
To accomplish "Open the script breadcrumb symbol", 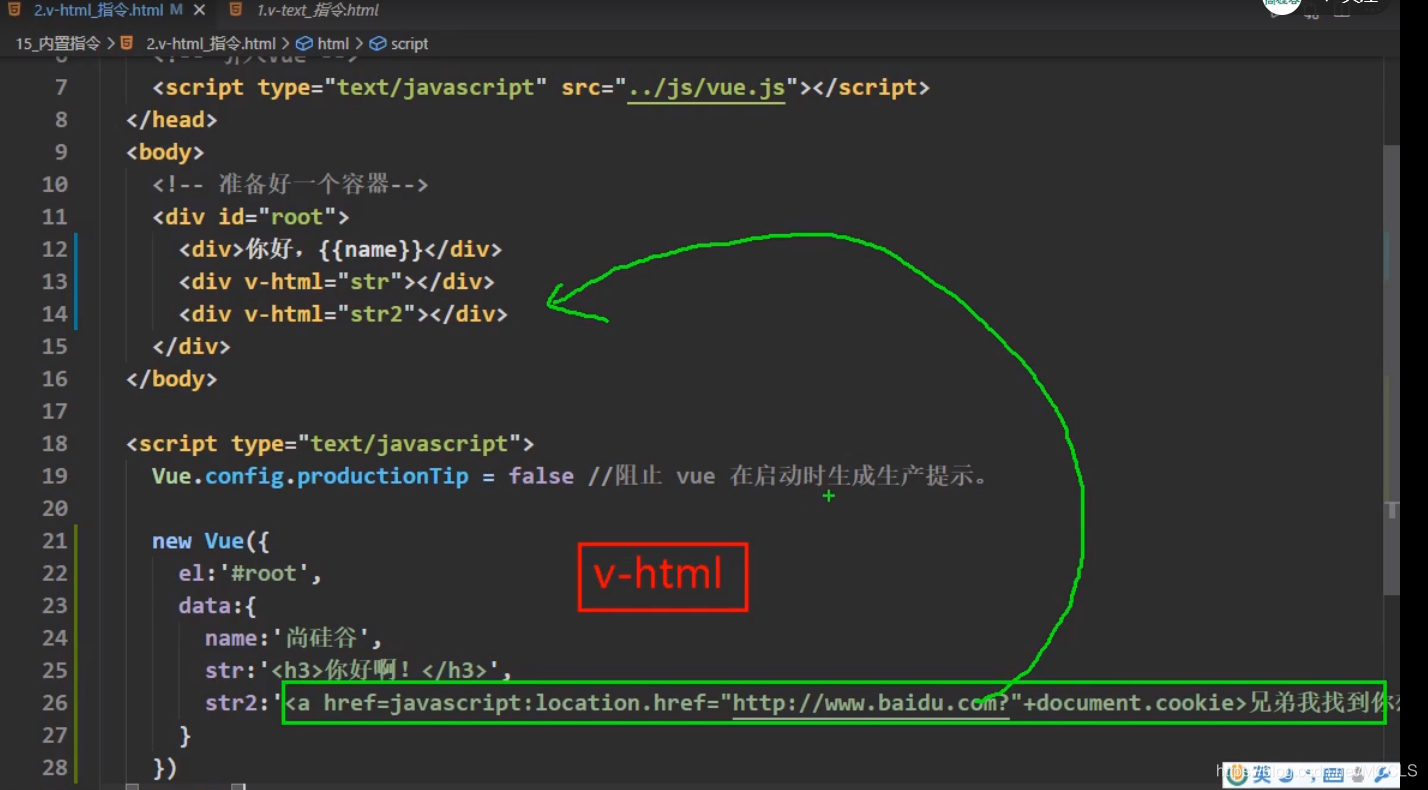I will pyautogui.click(x=409, y=44).
